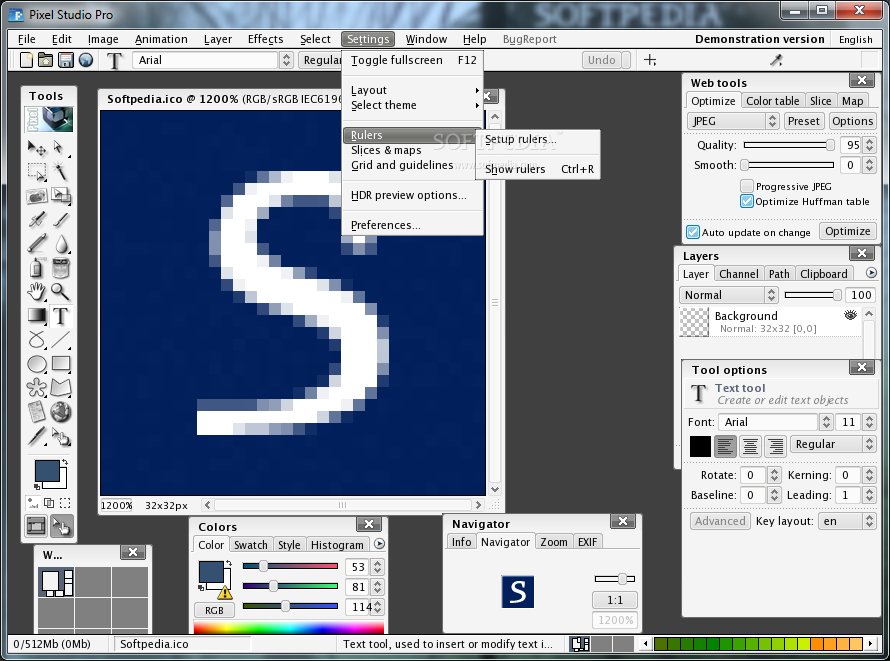
Task: Open the Normal blend mode dropdown
Action: [728, 295]
